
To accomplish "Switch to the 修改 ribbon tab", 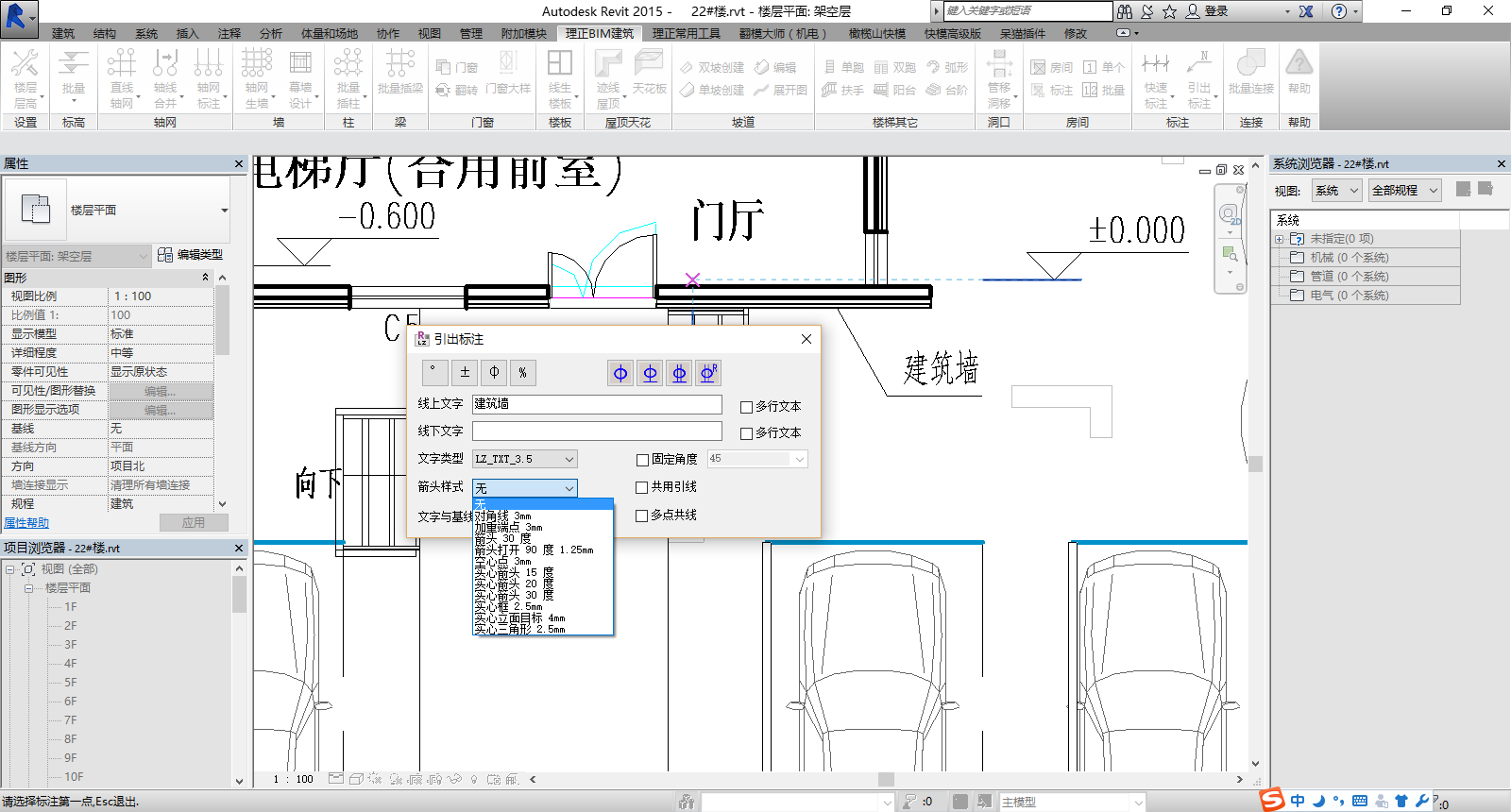I will (x=1076, y=33).
